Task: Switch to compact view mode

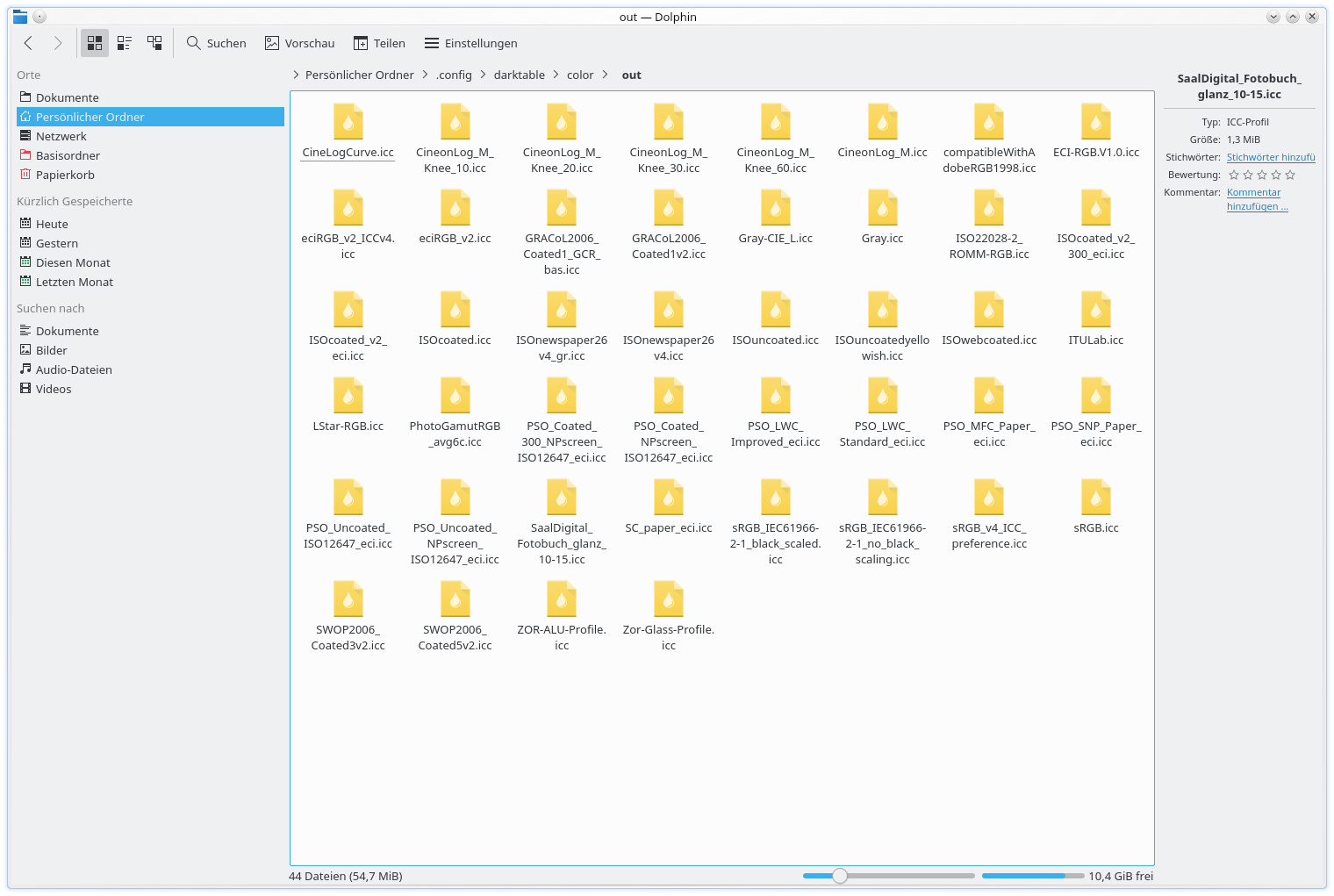Action: coord(125,43)
